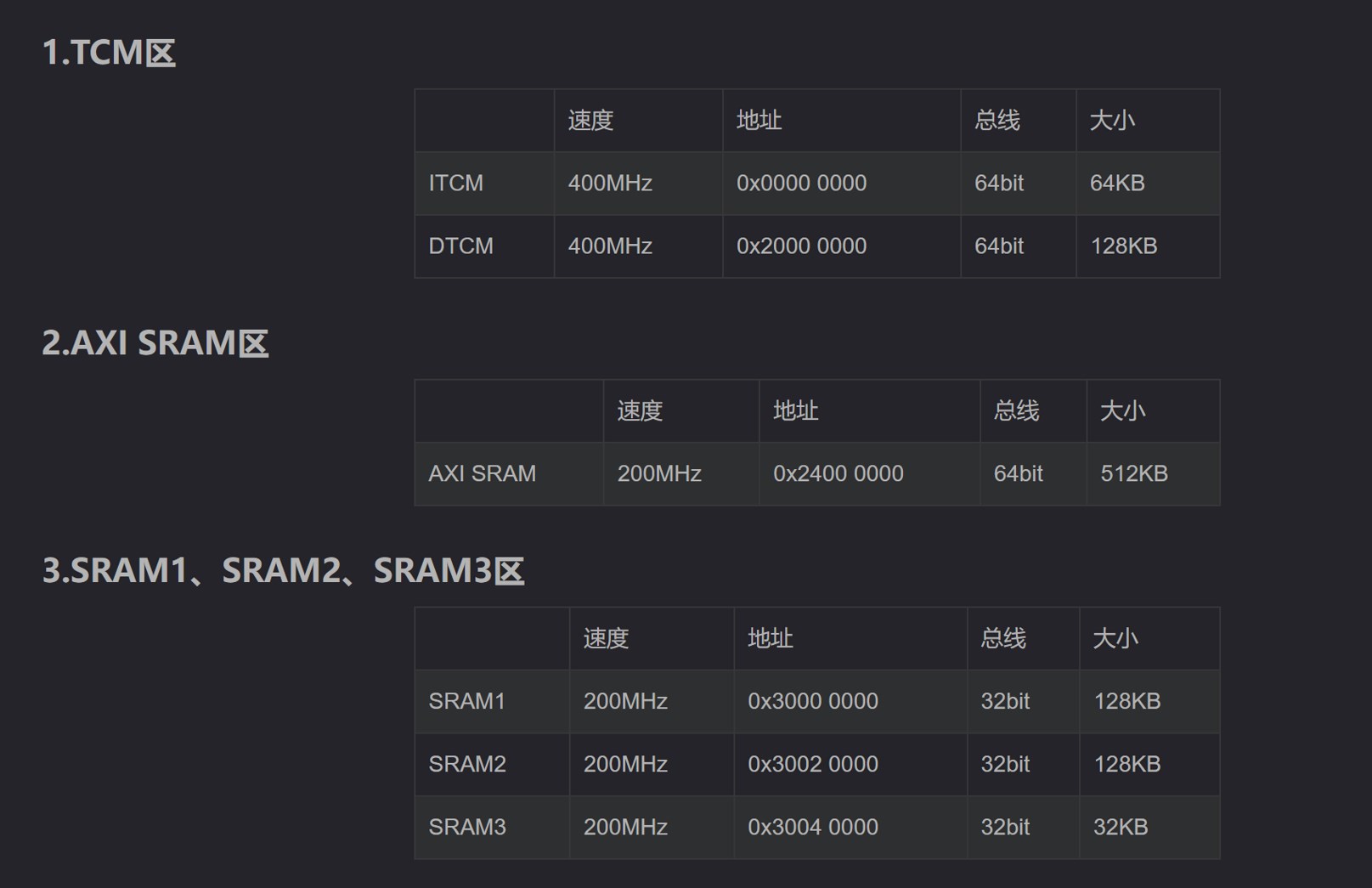
Task: Click the 1.TCM区 section heading
Action: [109, 53]
